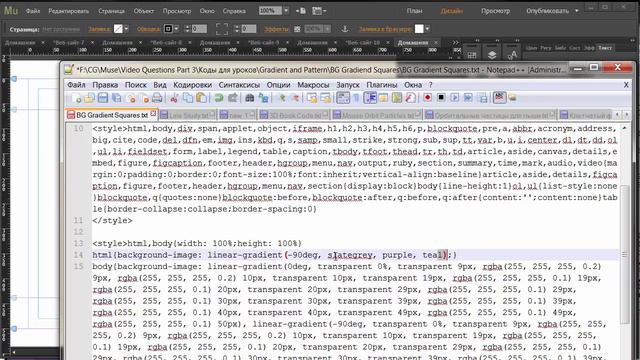The width and height of the screenshot is (640, 360).
Task: Open the Запуск menu in Notepad++
Action: tap(348, 85)
